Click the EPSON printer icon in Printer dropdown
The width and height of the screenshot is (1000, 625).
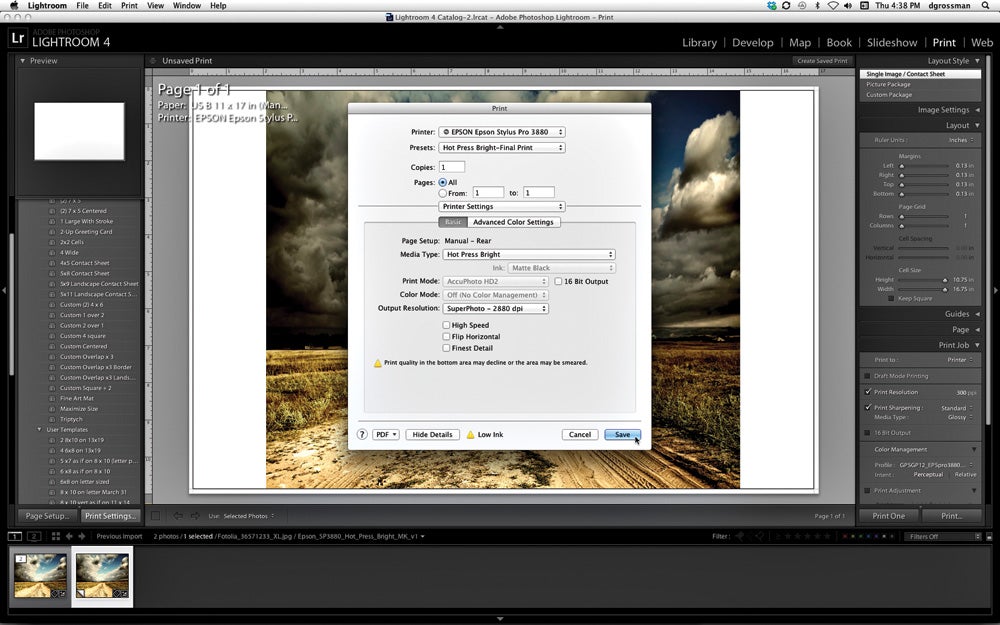click(446, 132)
